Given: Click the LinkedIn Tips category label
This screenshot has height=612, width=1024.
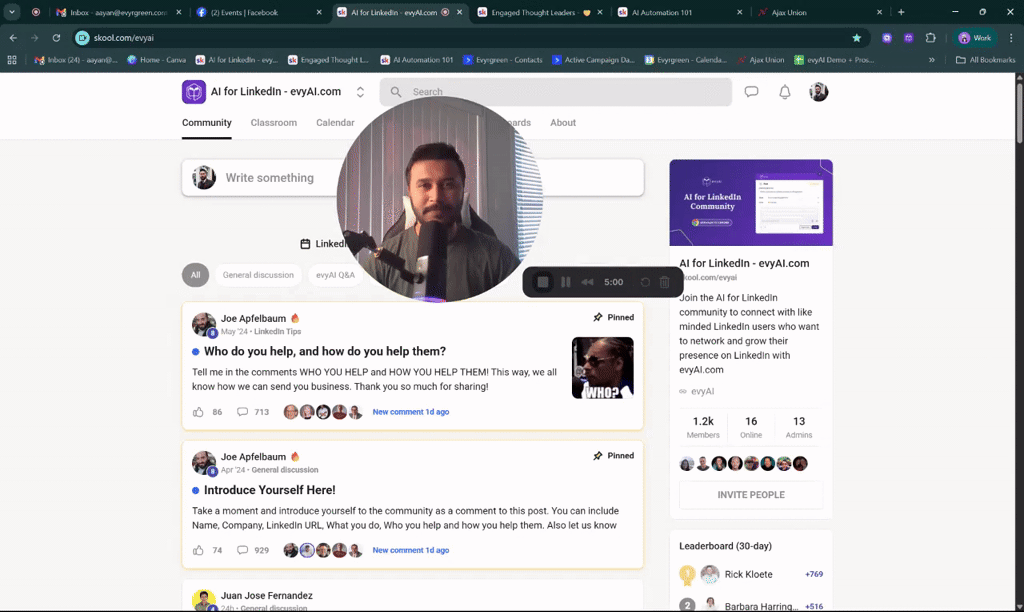Looking at the screenshot, I should coord(278,332).
